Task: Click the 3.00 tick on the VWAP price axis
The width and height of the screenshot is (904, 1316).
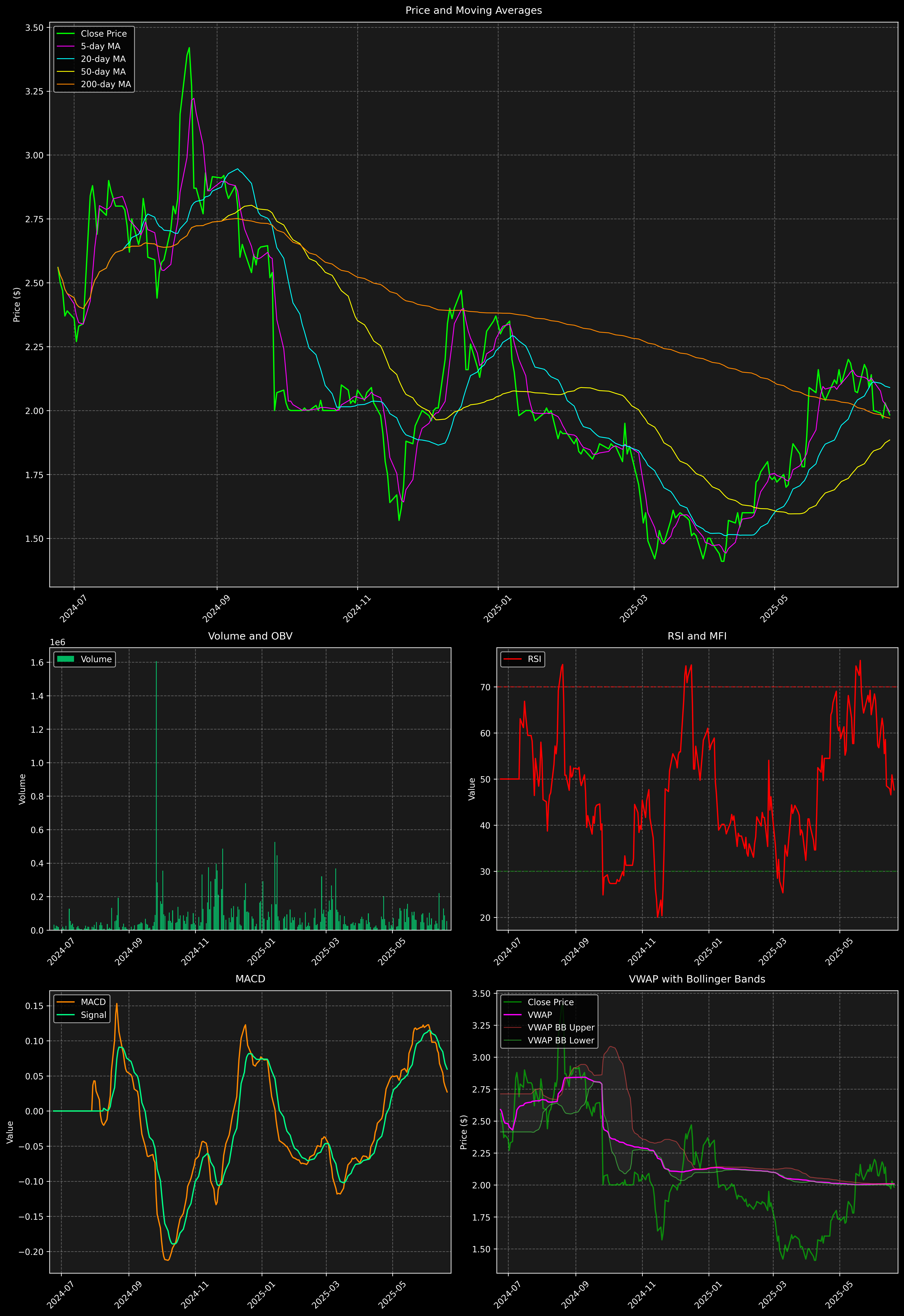Action: (482, 1058)
